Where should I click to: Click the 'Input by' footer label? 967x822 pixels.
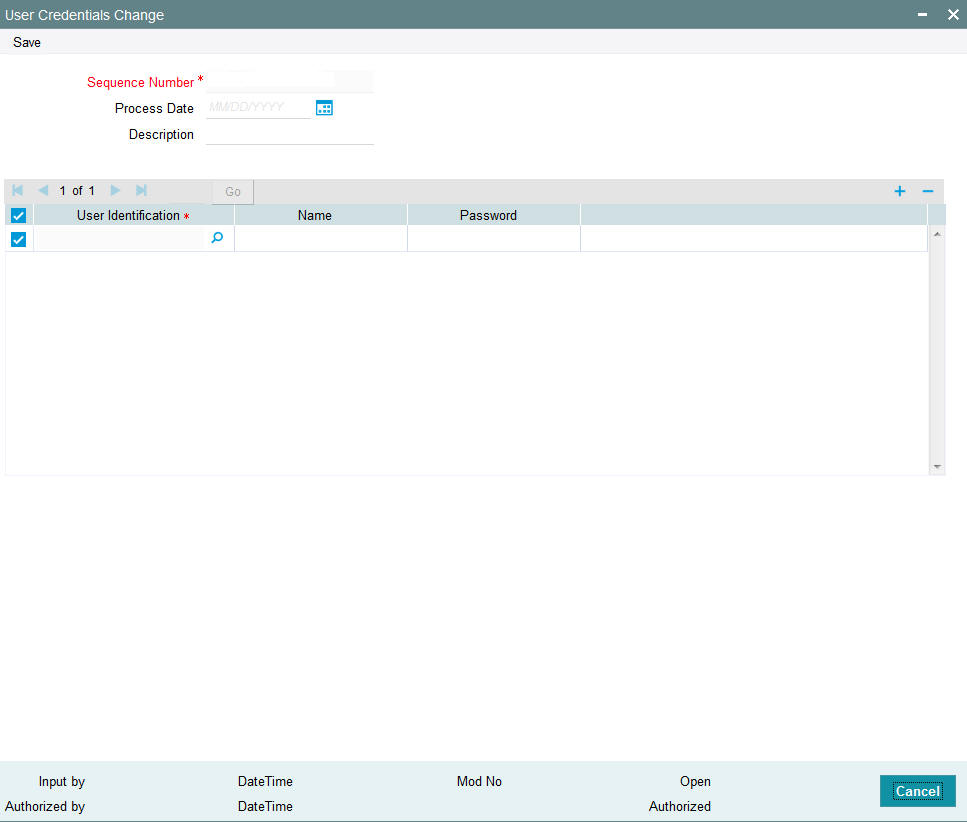point(62,781)
